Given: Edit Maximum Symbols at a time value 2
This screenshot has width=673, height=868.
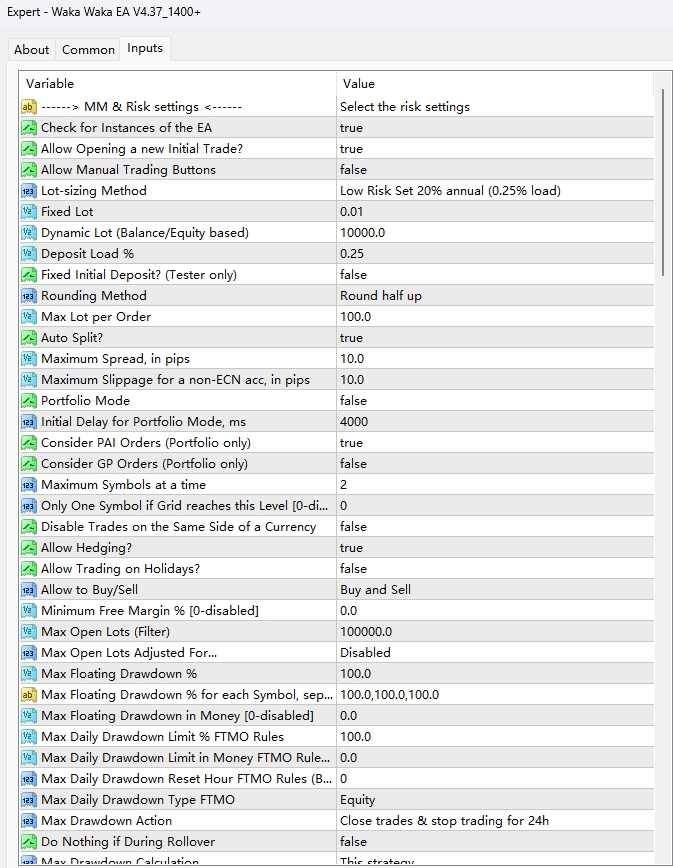Looking at the screenshot, I should pyautogui.click(x=495, y=485).
